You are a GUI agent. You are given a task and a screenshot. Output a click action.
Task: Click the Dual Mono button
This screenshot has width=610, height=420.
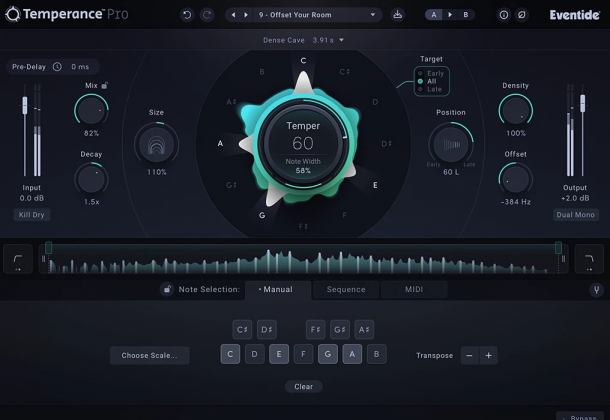(x=576, y=215)
